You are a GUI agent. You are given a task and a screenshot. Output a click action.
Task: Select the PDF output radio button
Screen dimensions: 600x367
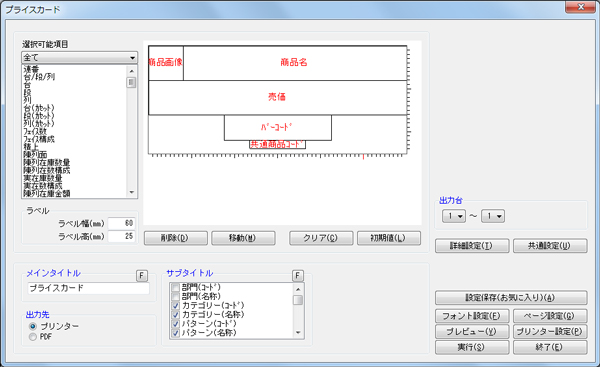click(x=33, y=337)
